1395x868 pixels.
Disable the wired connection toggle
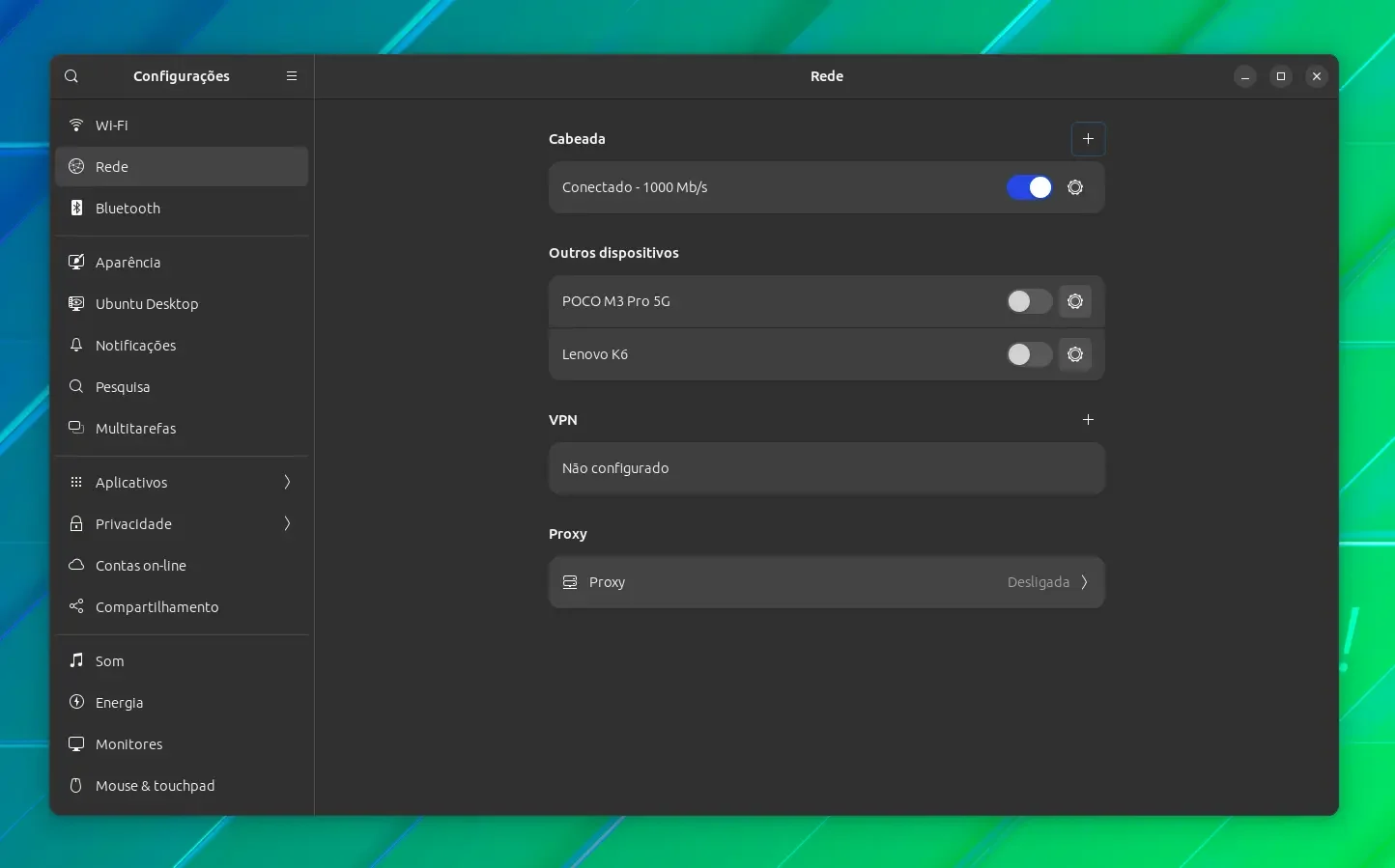pos(1030,187)
